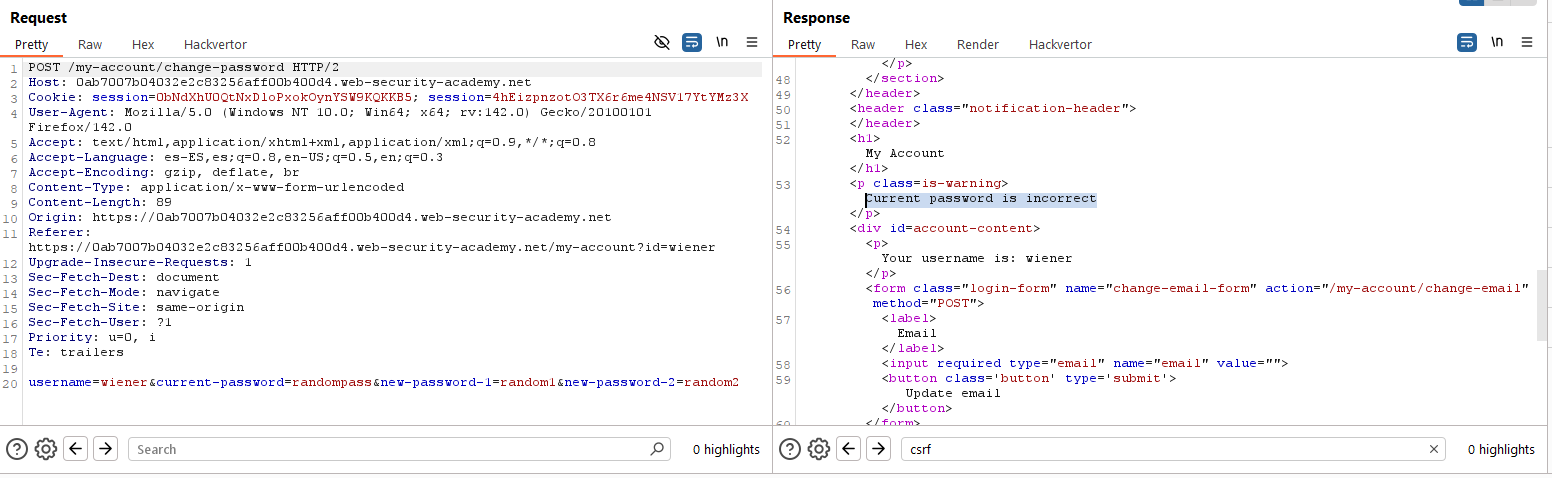Click the Request search input field
The image size is (1552, 478).
click(x=390, y=449)
